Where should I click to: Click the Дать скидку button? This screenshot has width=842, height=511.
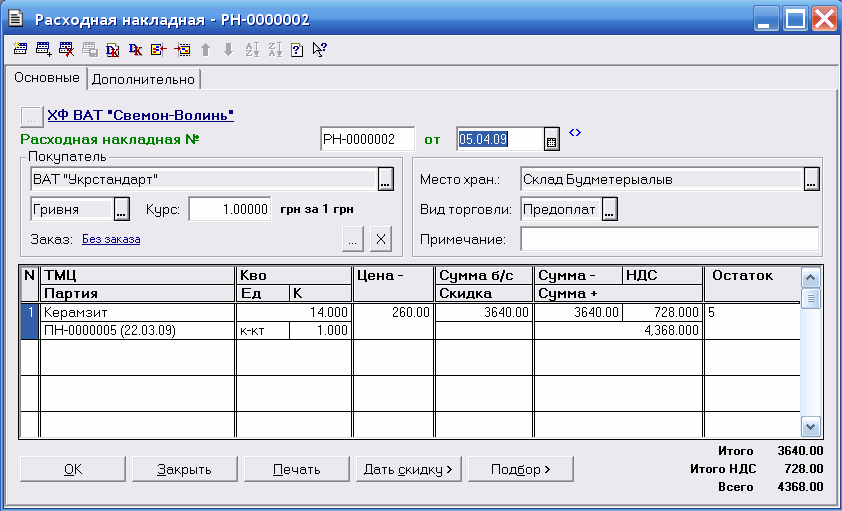[x=408, y=469]
